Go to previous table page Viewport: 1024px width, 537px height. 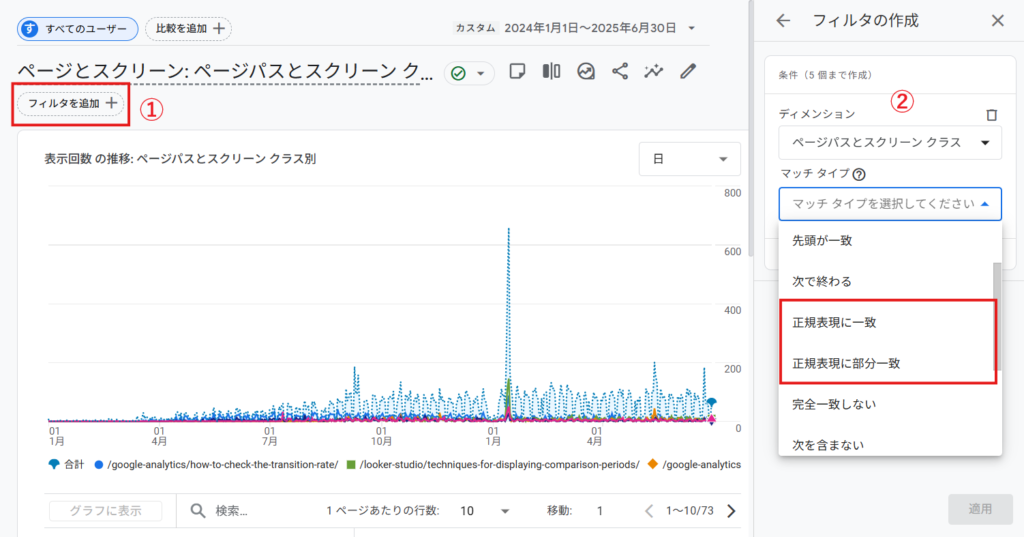point(648,511)
